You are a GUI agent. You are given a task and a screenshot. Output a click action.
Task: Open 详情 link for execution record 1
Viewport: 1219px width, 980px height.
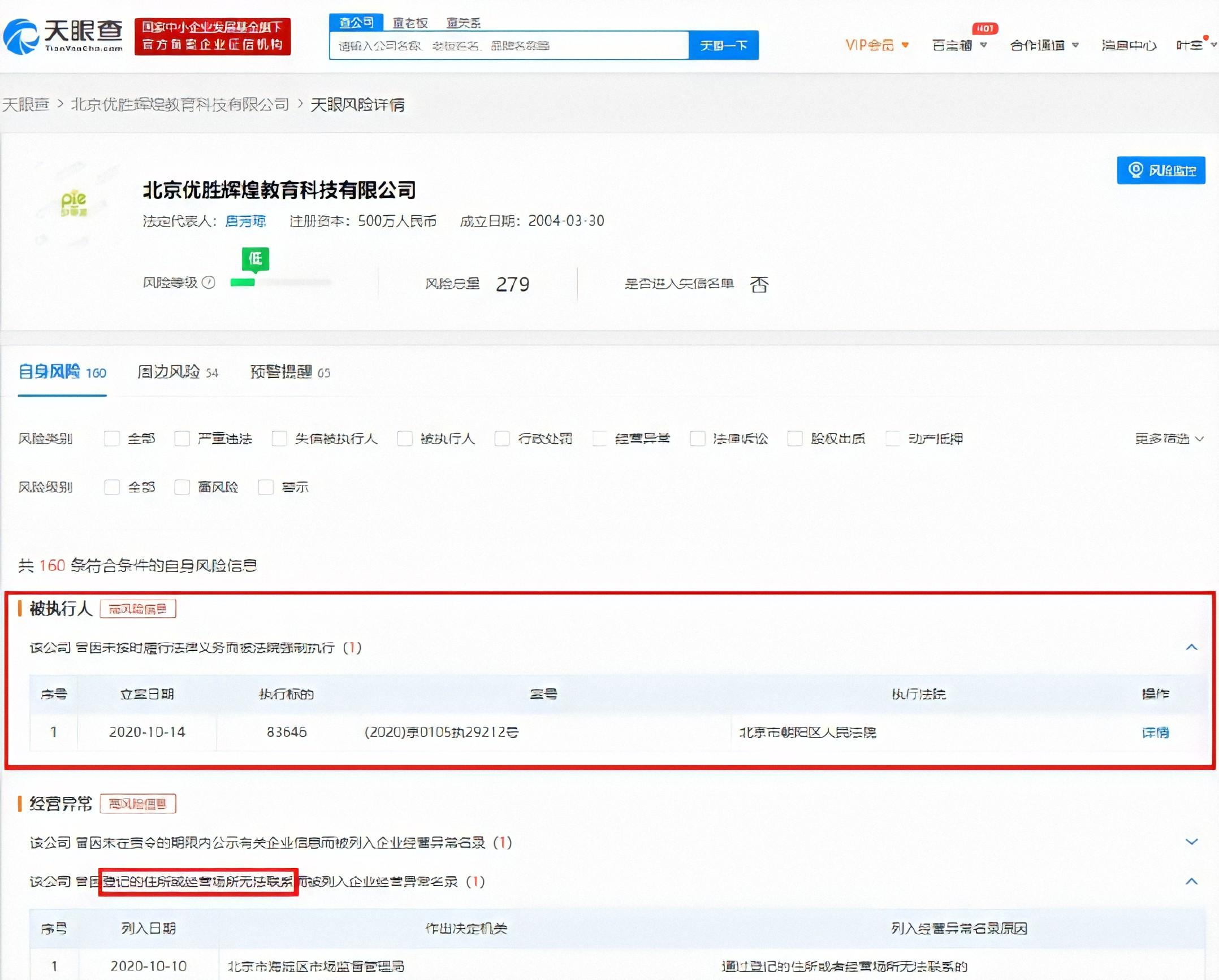(x=1155, y=732)
